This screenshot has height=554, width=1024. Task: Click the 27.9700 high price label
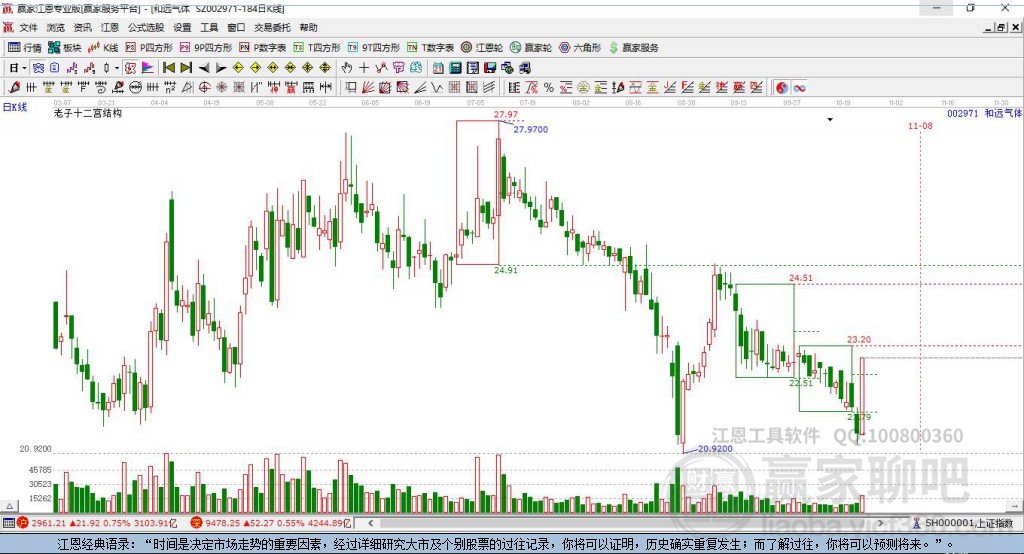point(531,129)
